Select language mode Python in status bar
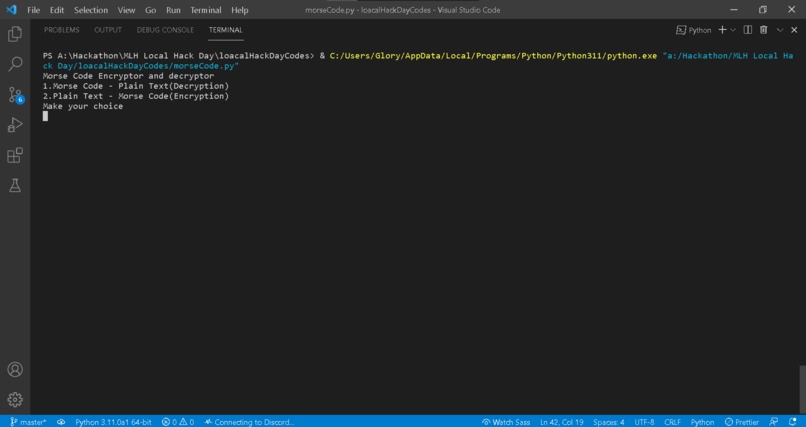 click(702, 422)
